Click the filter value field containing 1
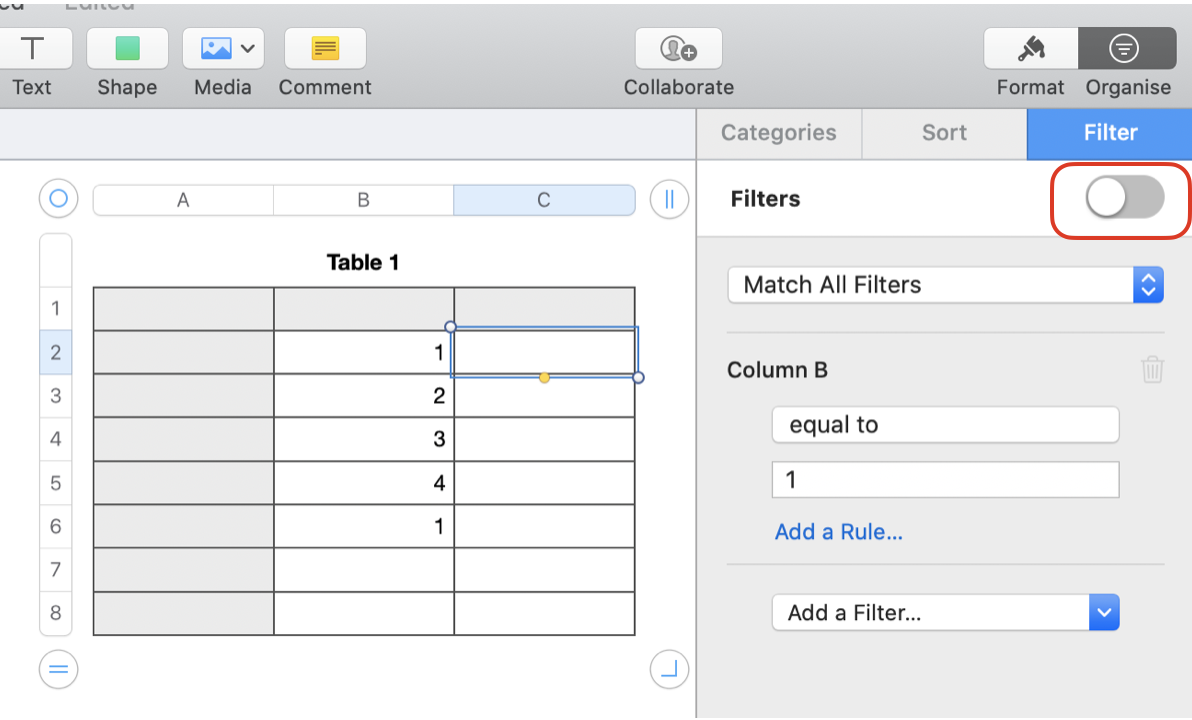 (x=945, y=480)
